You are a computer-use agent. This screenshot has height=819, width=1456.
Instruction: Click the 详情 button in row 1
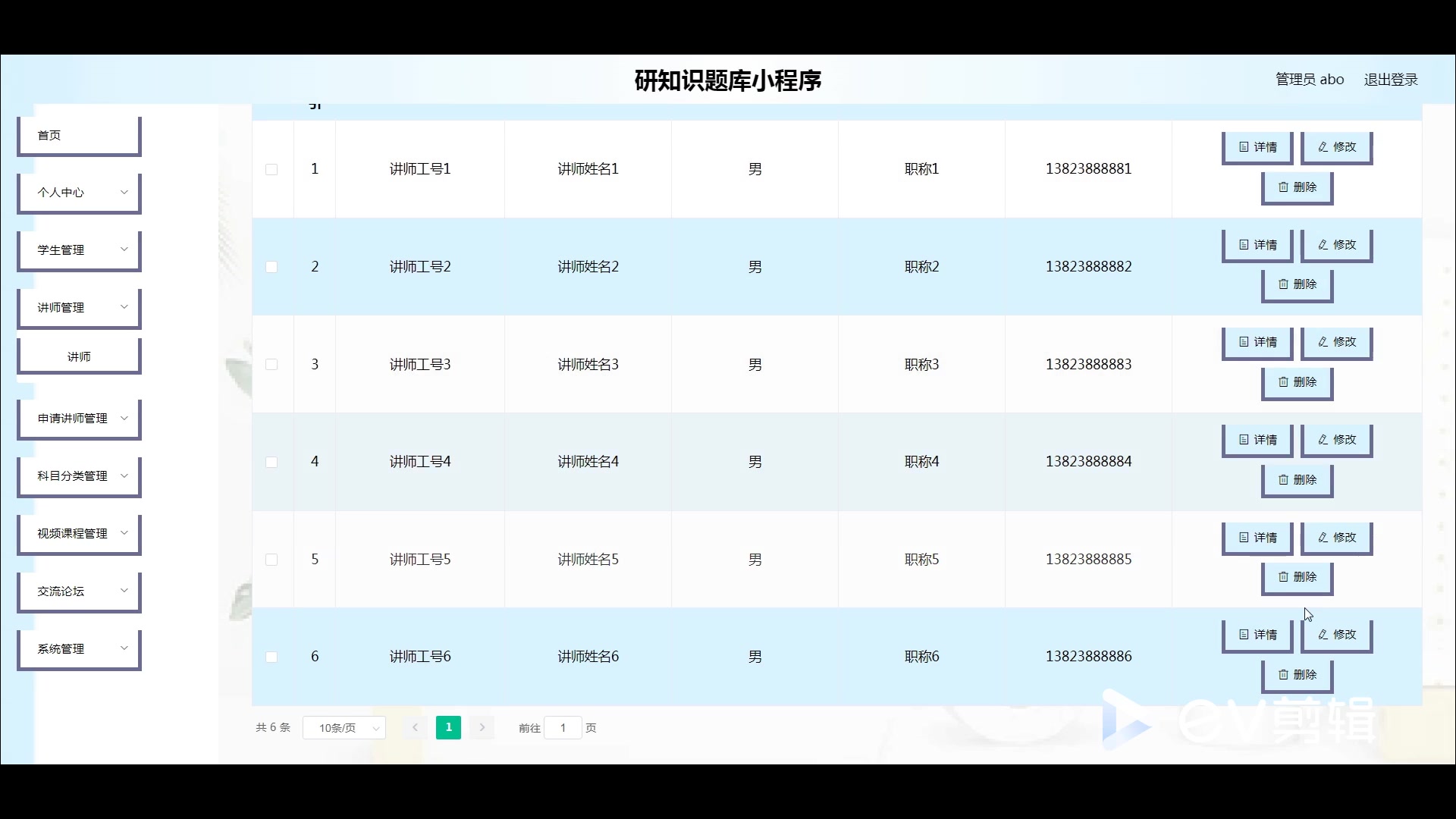coord(1257,147)
